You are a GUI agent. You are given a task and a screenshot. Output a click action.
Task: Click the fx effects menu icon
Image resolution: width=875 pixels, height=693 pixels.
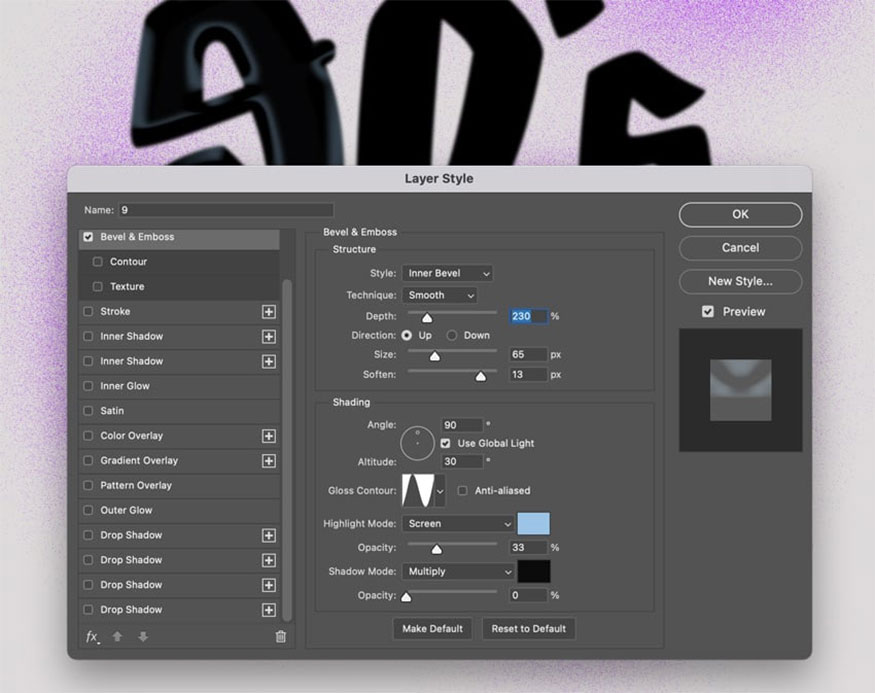click(x=92, y=637)
